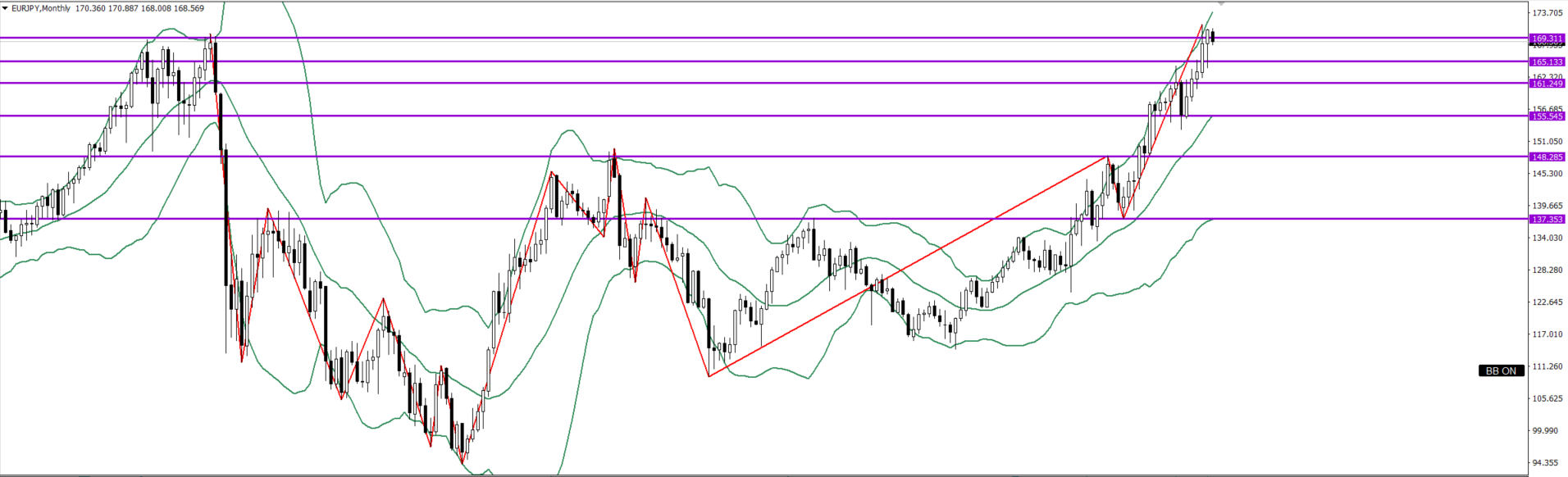Viewport: 1568px width, 477px height.
Task: Select the 169.311 purple price label
Action: [x=1547, y=39]
